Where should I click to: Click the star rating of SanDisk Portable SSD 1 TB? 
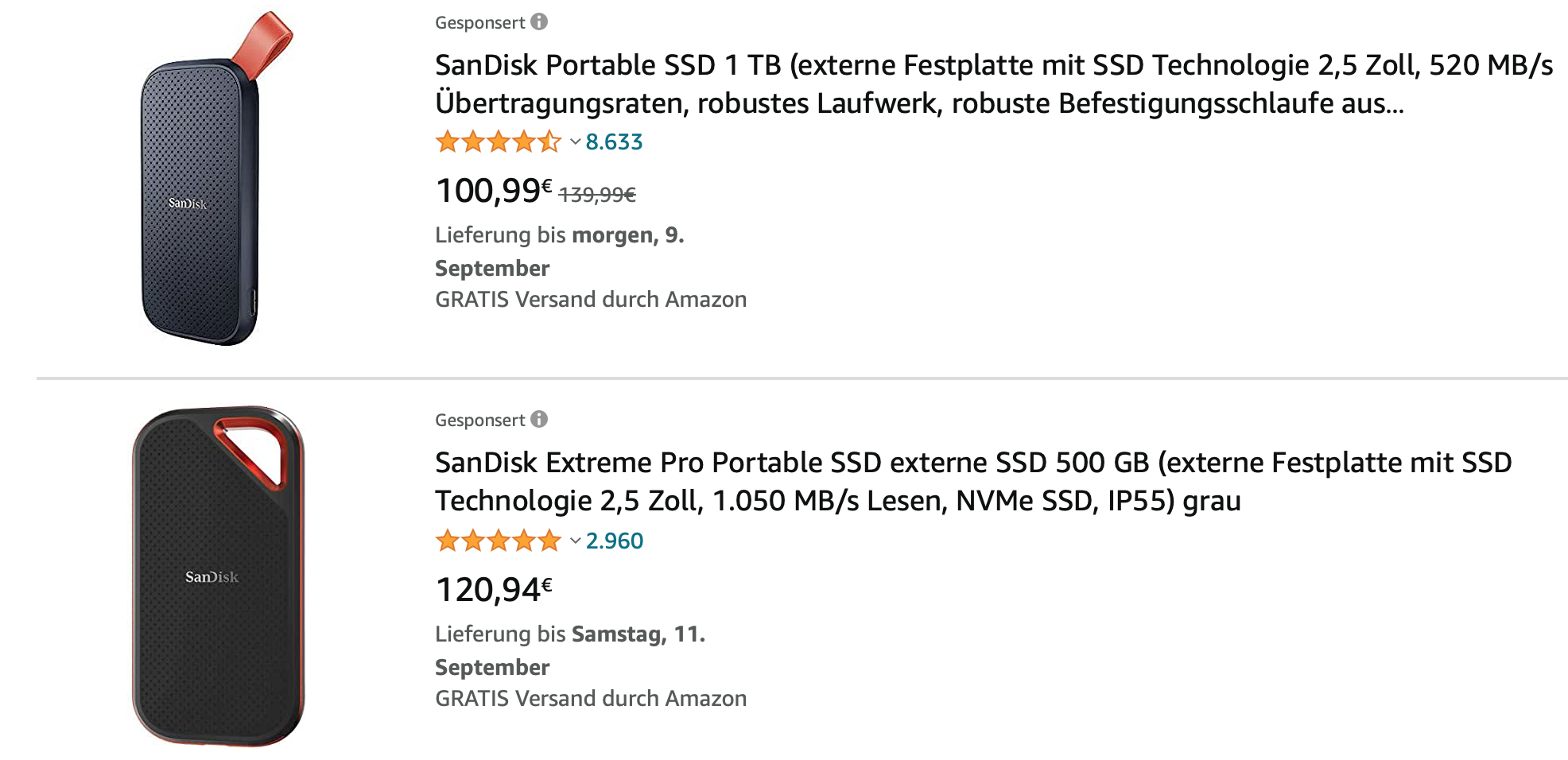click(x=498, y=142)
